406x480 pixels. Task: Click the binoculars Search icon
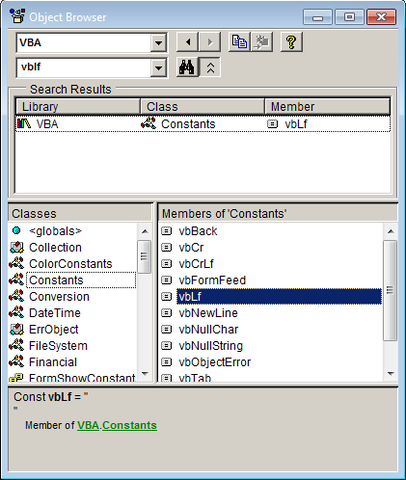(187, 67)
